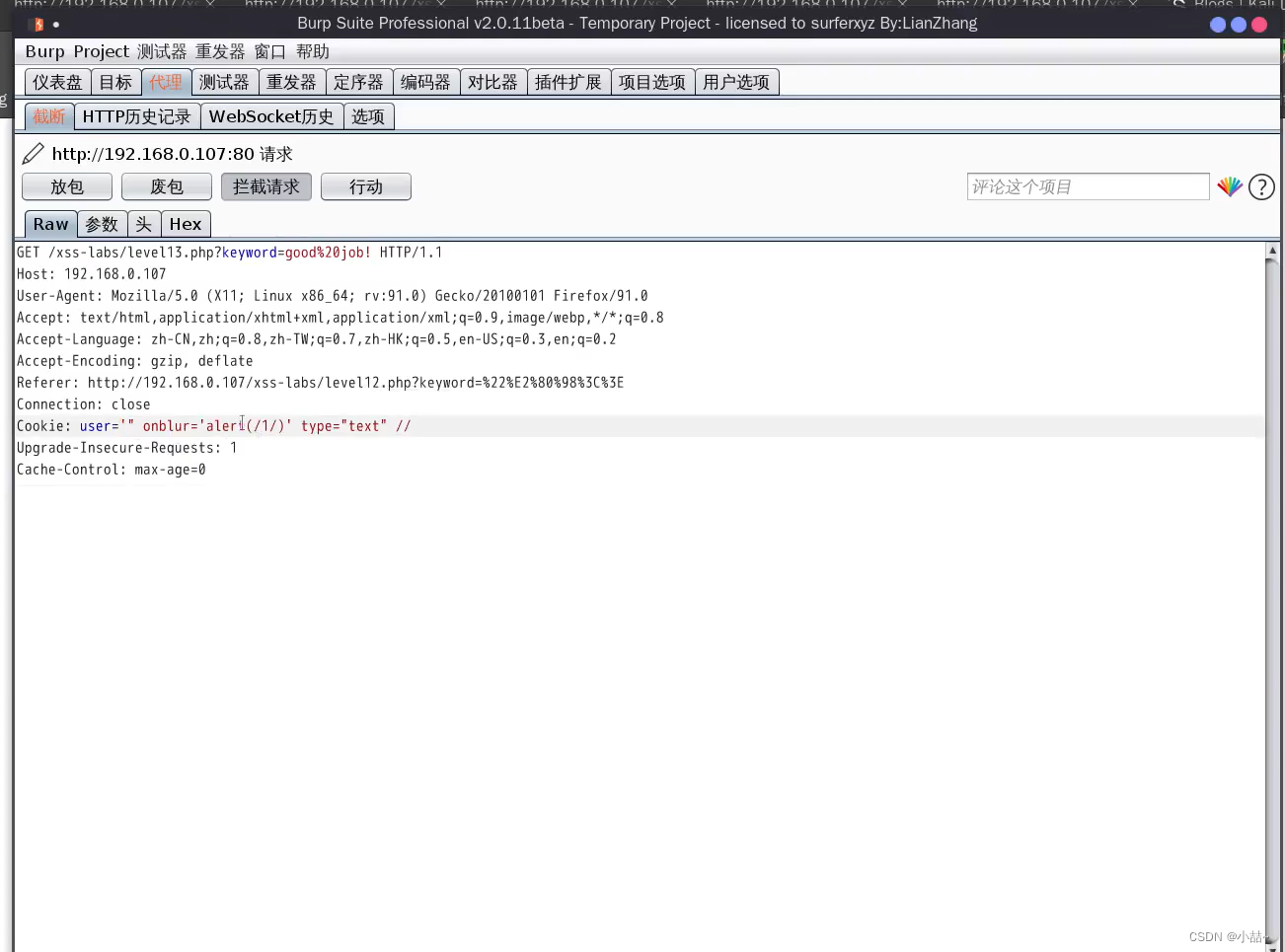Viewport: 1285px width, 952px height.
Task: Toggle the 拦截请求 intercept button
Action: click(266, 186)
